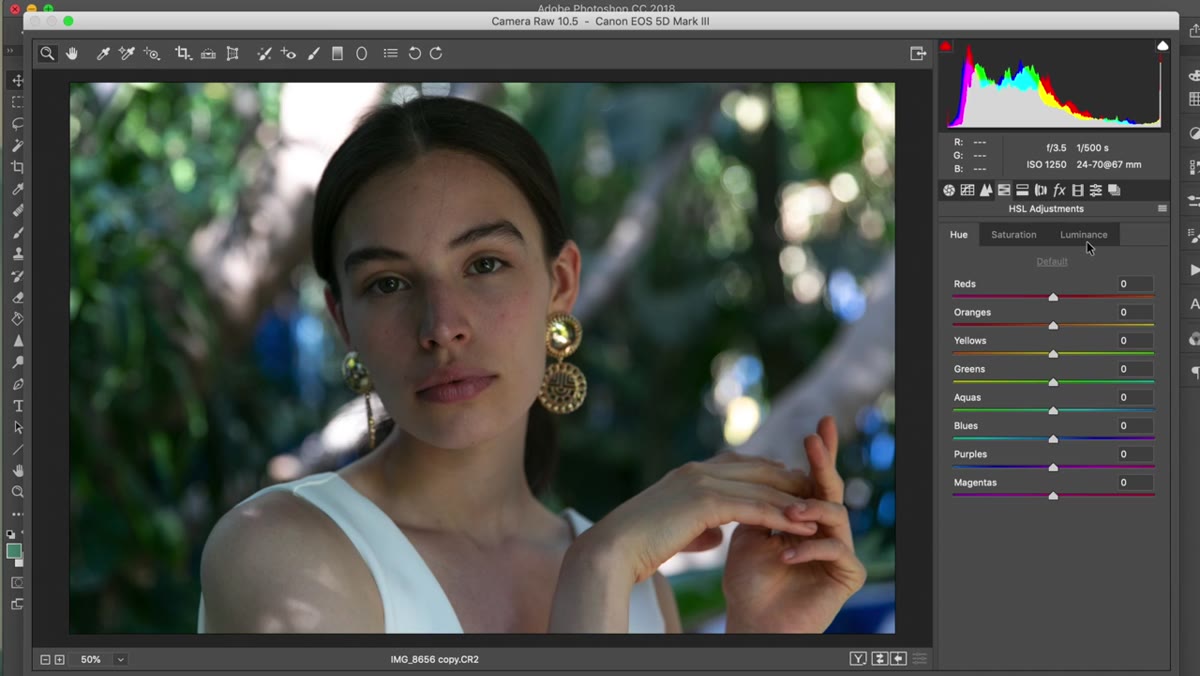Rotate image clockwise

coord(436,53)
